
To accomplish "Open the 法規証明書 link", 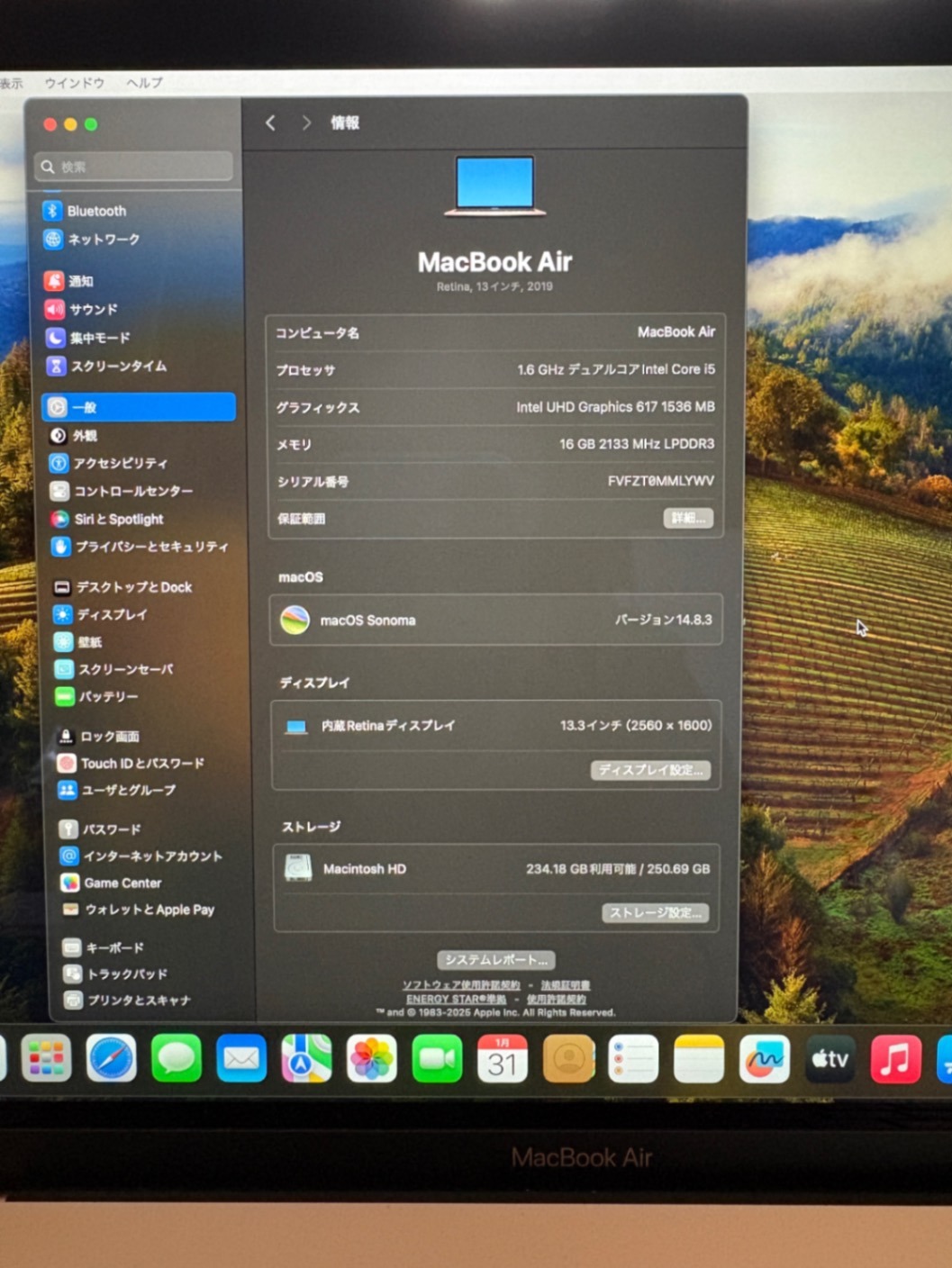I will pos(566,985).
